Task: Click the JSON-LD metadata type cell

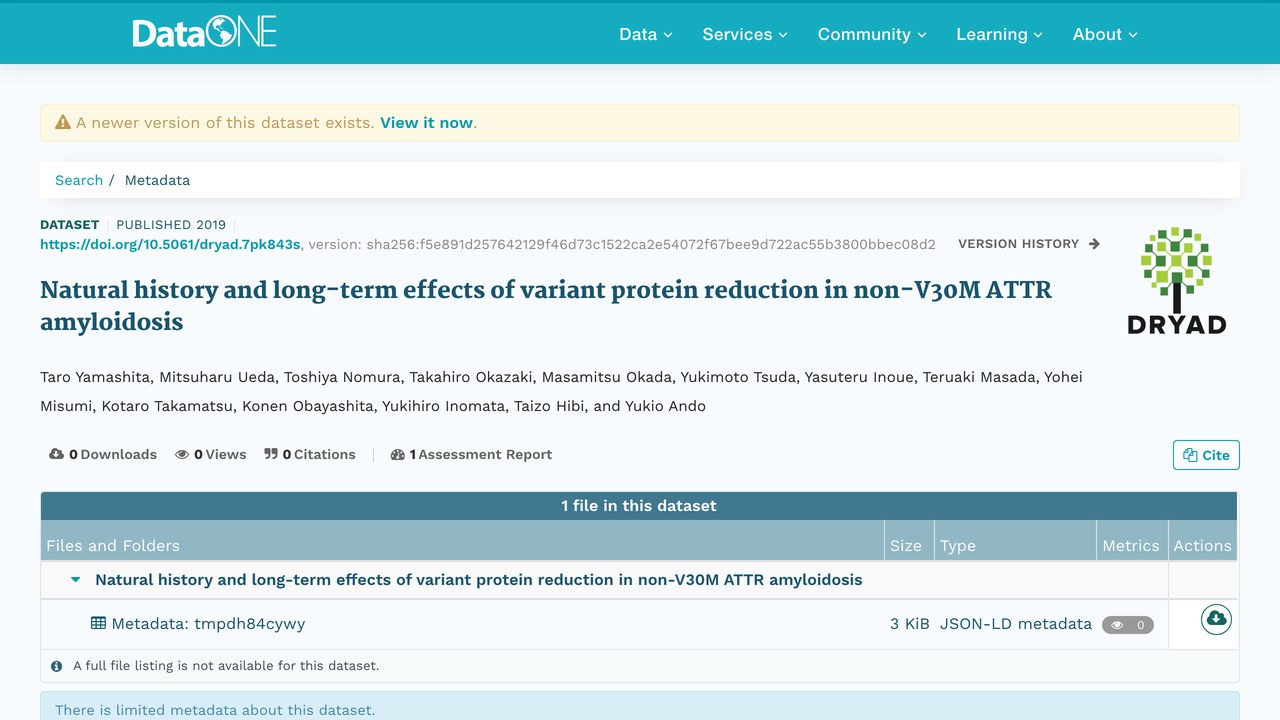Action: 1015,624
